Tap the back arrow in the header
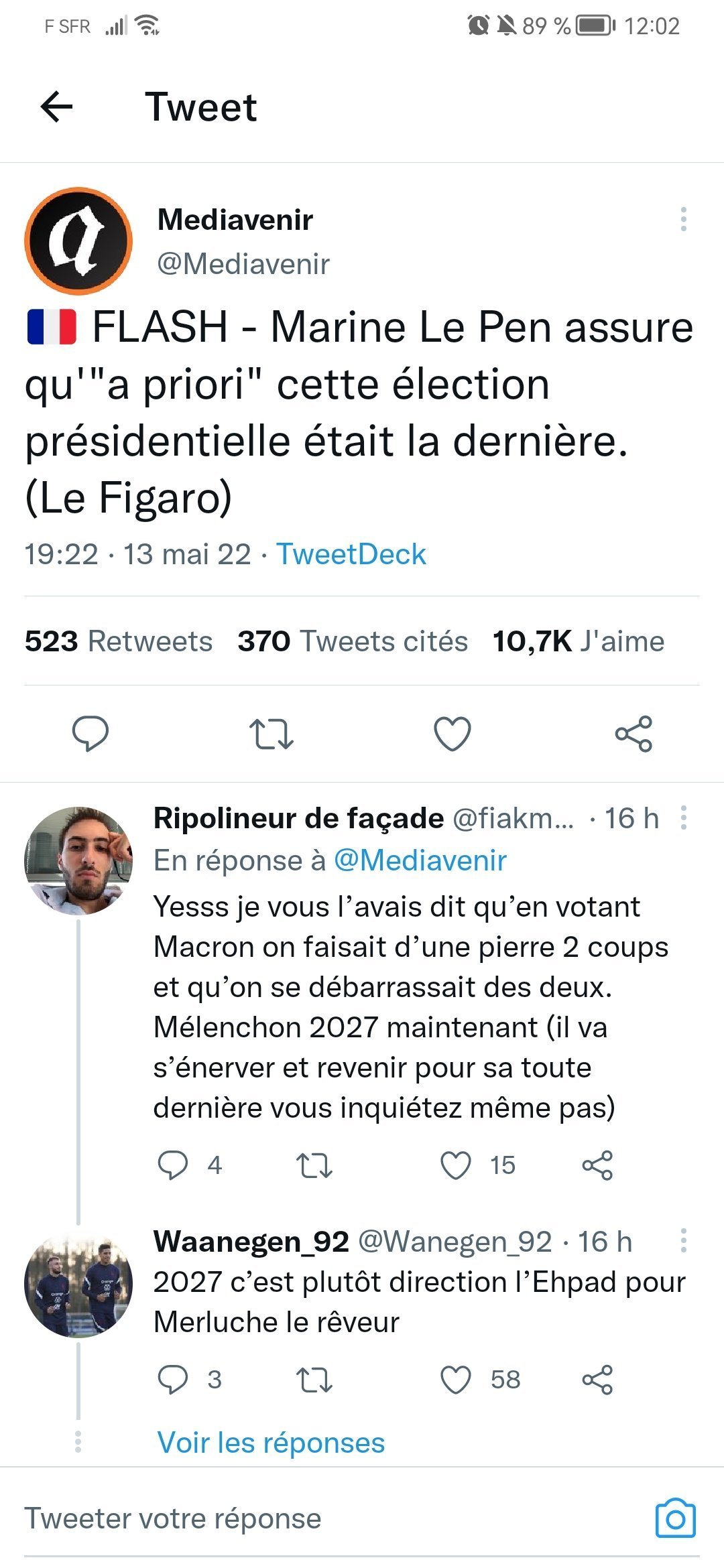The width and height of the screenshot is (724, 1568). pyautogui.click(x=56, y=107)
